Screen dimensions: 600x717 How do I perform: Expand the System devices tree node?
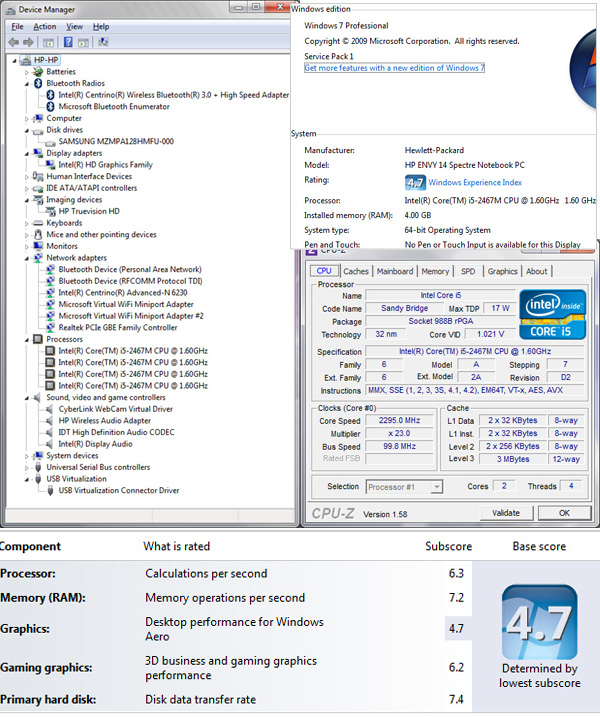click(27, 456)
